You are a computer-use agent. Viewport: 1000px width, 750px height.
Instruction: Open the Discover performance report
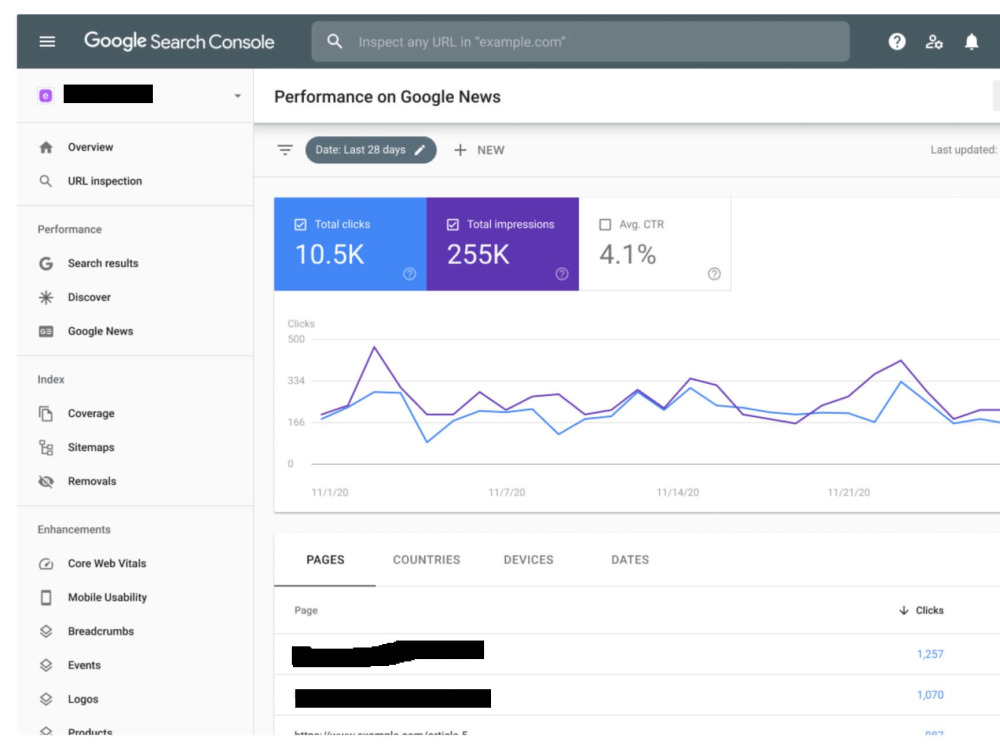89,297
